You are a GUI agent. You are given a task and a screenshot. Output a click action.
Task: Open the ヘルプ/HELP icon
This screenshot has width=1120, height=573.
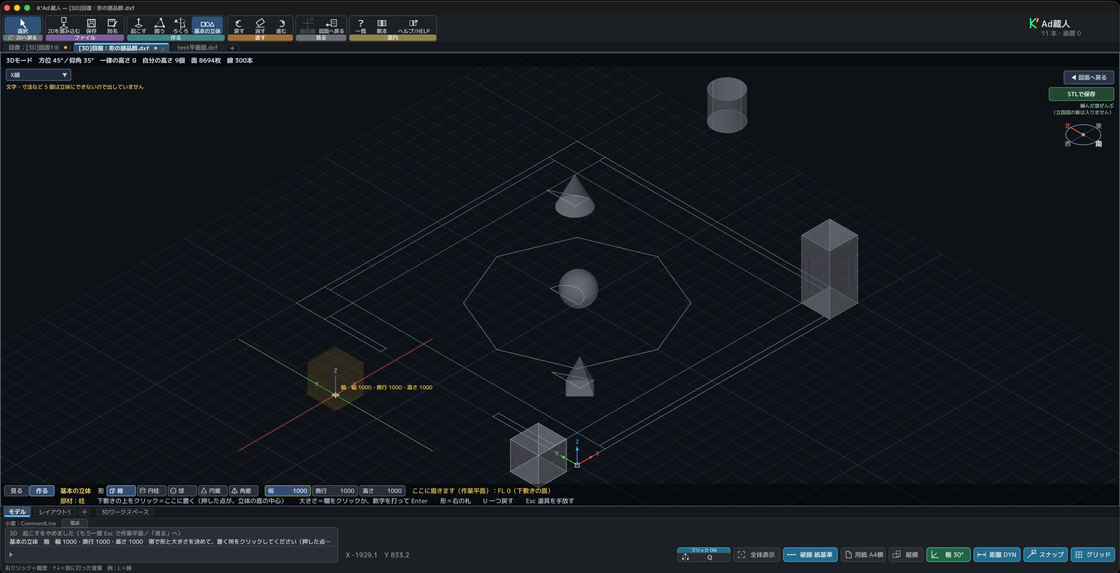(414, 26)
